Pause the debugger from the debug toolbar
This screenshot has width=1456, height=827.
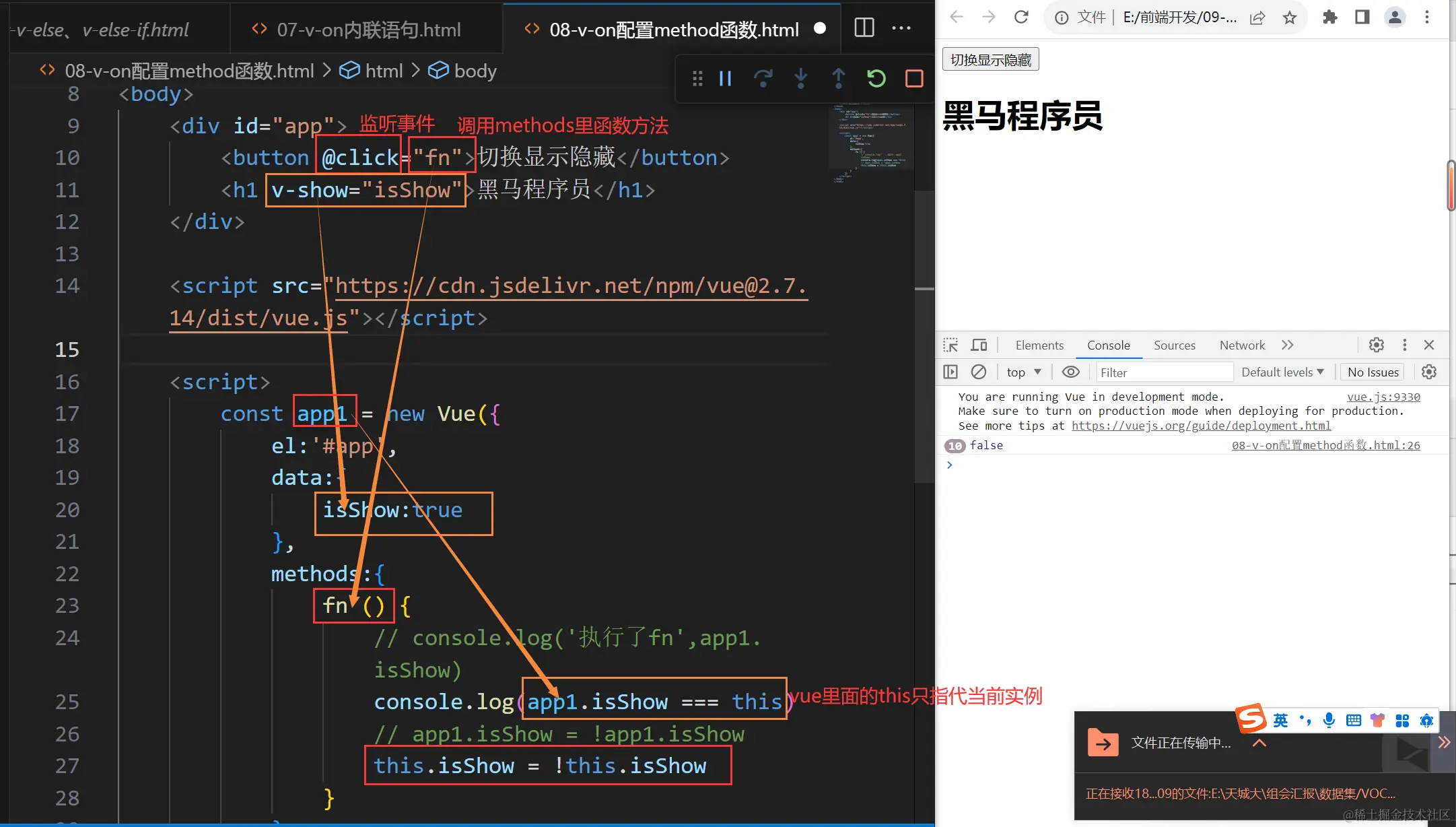click(725, 79)
